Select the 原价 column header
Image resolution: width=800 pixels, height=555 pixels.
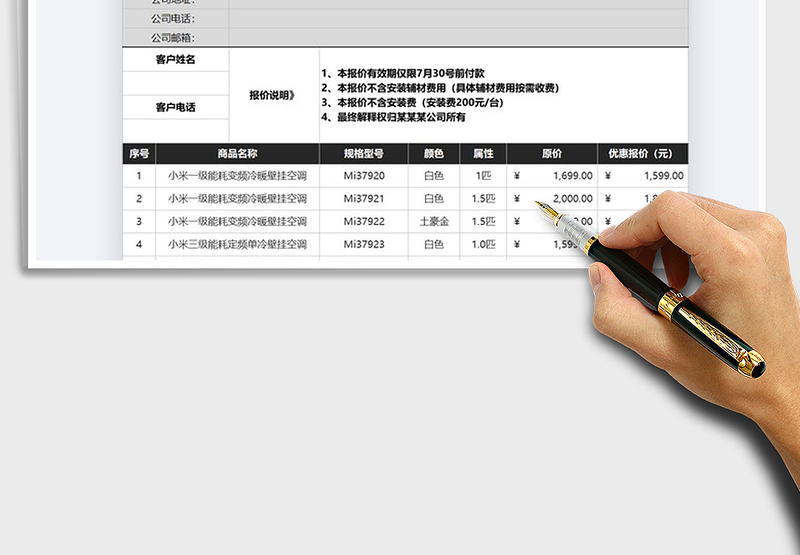(552, 154)
